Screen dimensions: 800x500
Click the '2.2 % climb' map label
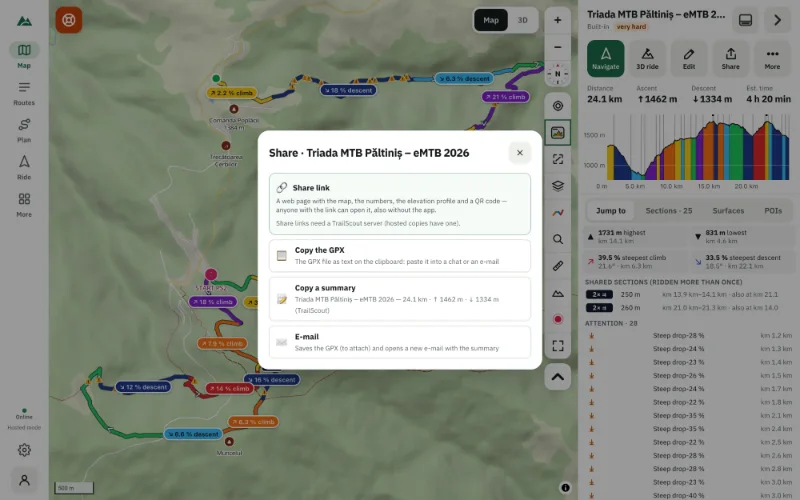click(x=232, y=93)
